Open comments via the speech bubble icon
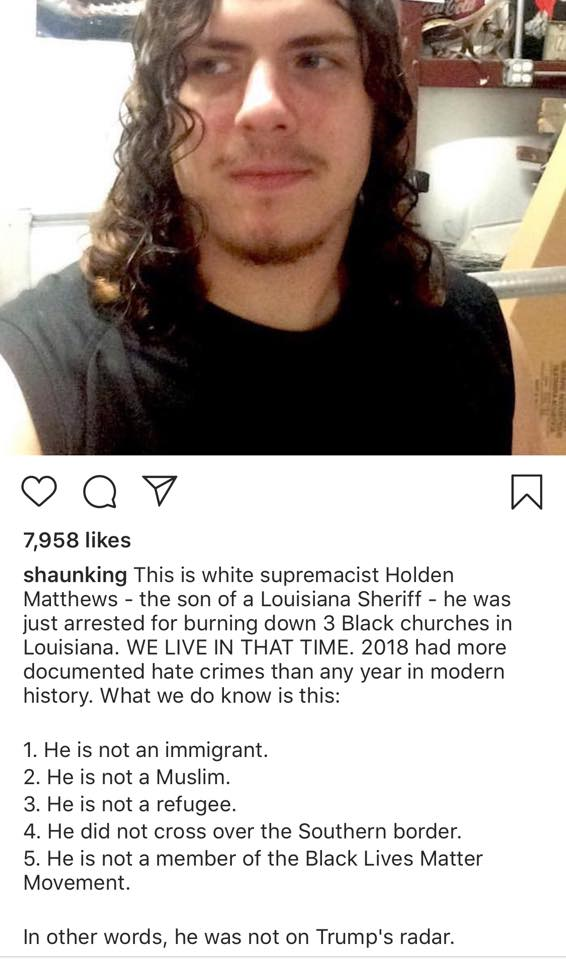This screenshot has width=566, height=959. coord(100,492)
